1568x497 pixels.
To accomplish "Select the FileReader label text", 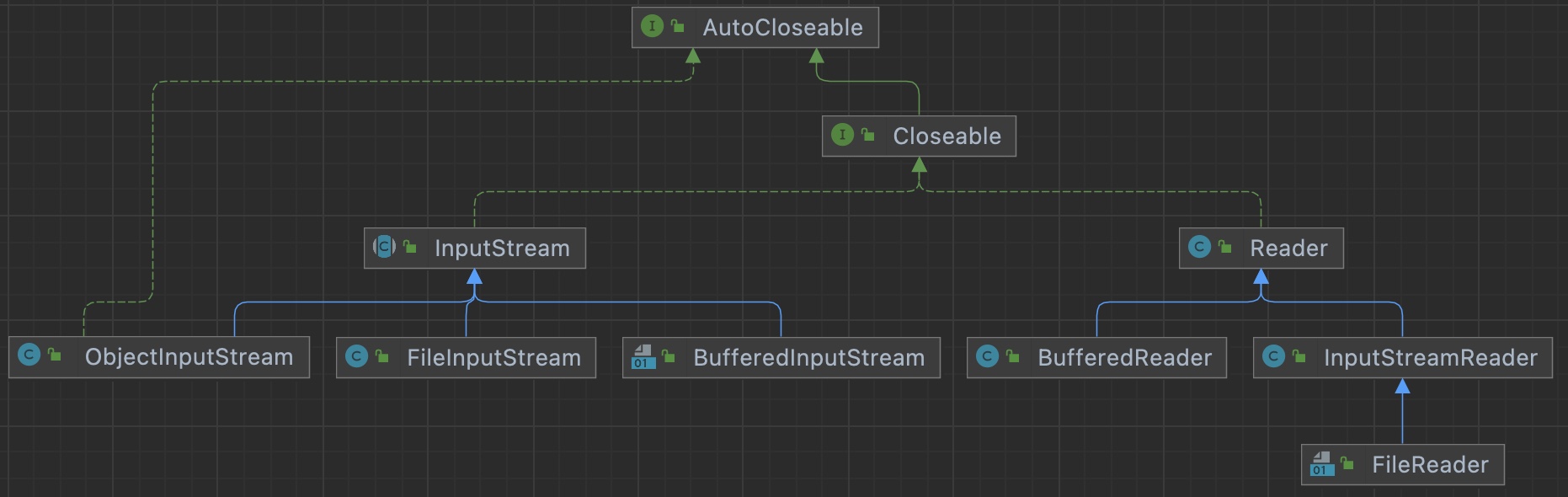I will (1430, 465).
